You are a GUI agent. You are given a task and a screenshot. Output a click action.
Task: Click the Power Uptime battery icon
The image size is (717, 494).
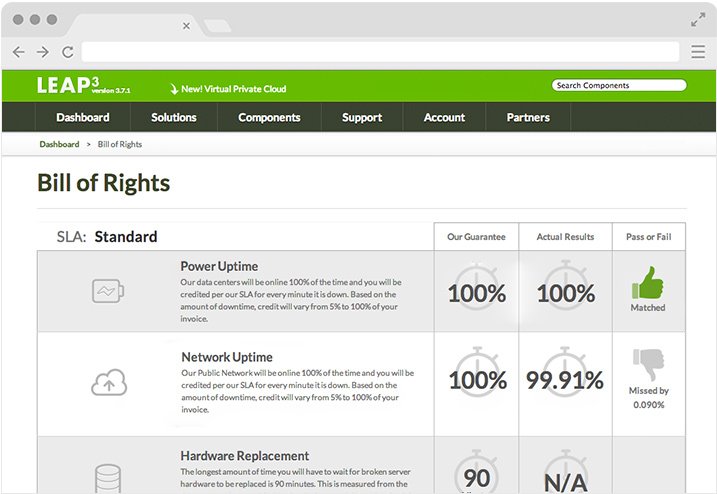pos(108,291)
